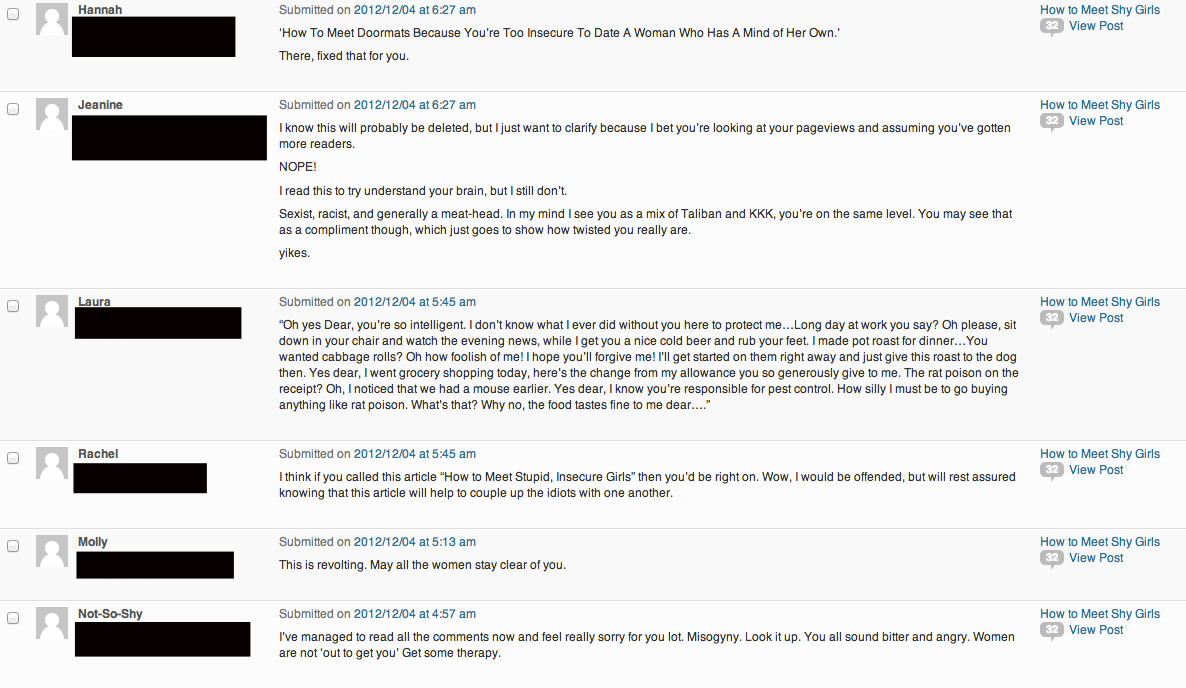Mark the checkbox next to Not-So-Shy's comment
The image size is (1186, 688).
[13, 618]
